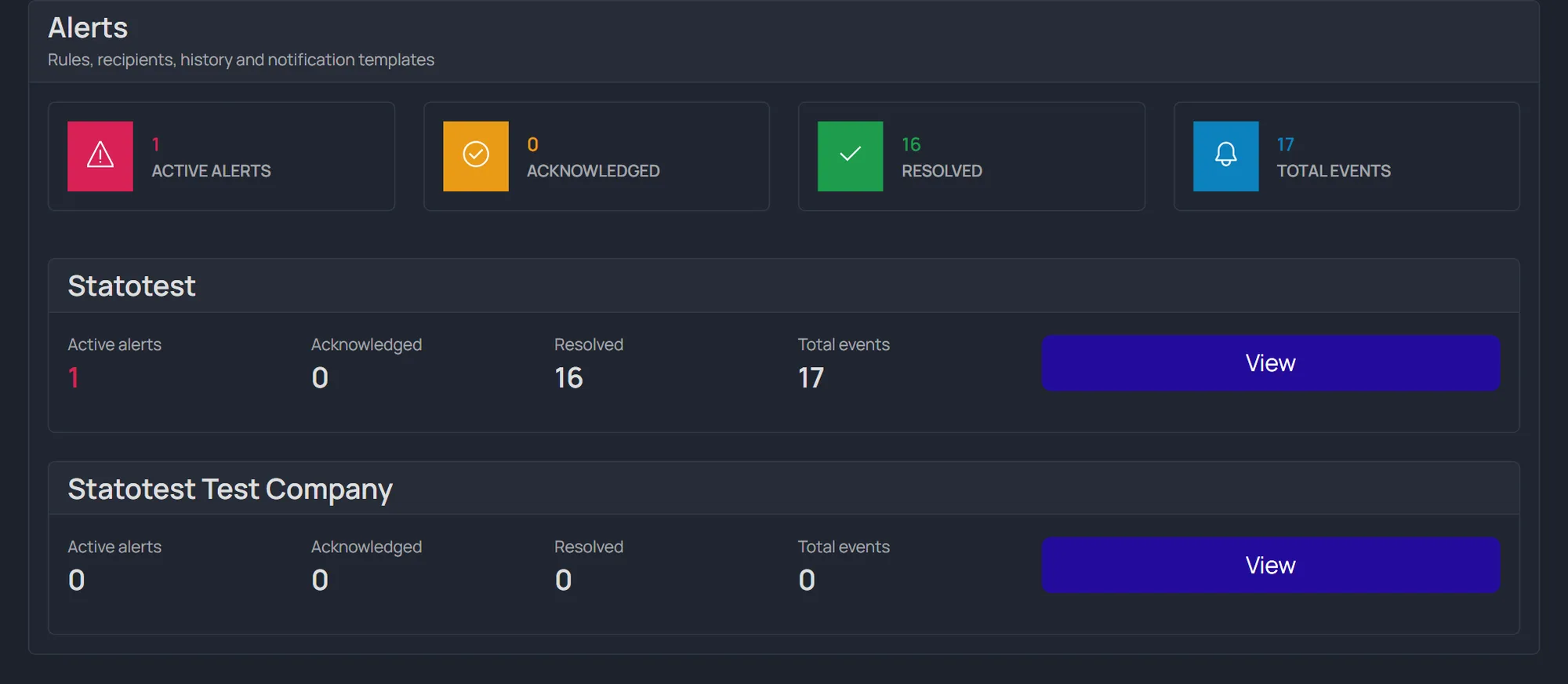Click the red warning triangle icon
Viewport: 1568px width, 684px height.
coord(100,155)
